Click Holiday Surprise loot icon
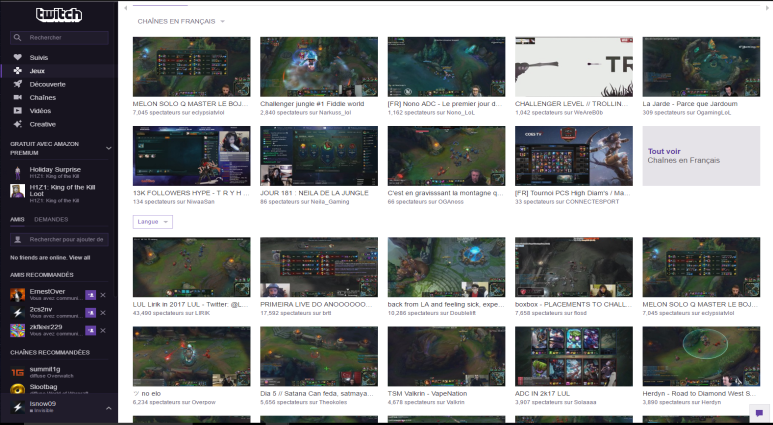773x425 pixels. [x=18, y=173]
